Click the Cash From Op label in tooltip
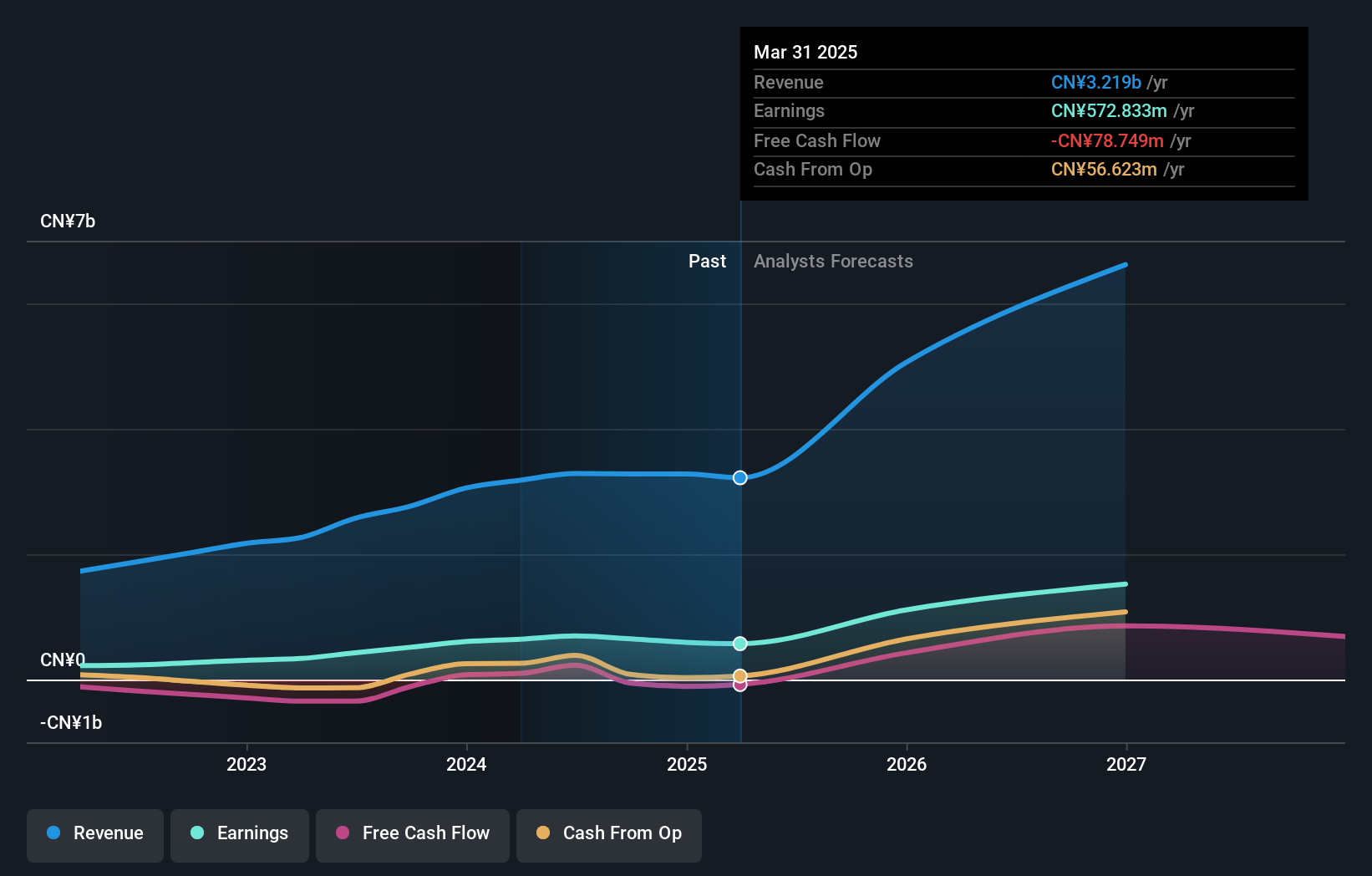The width and height of the screenshot is (1372, 876). 813,170
